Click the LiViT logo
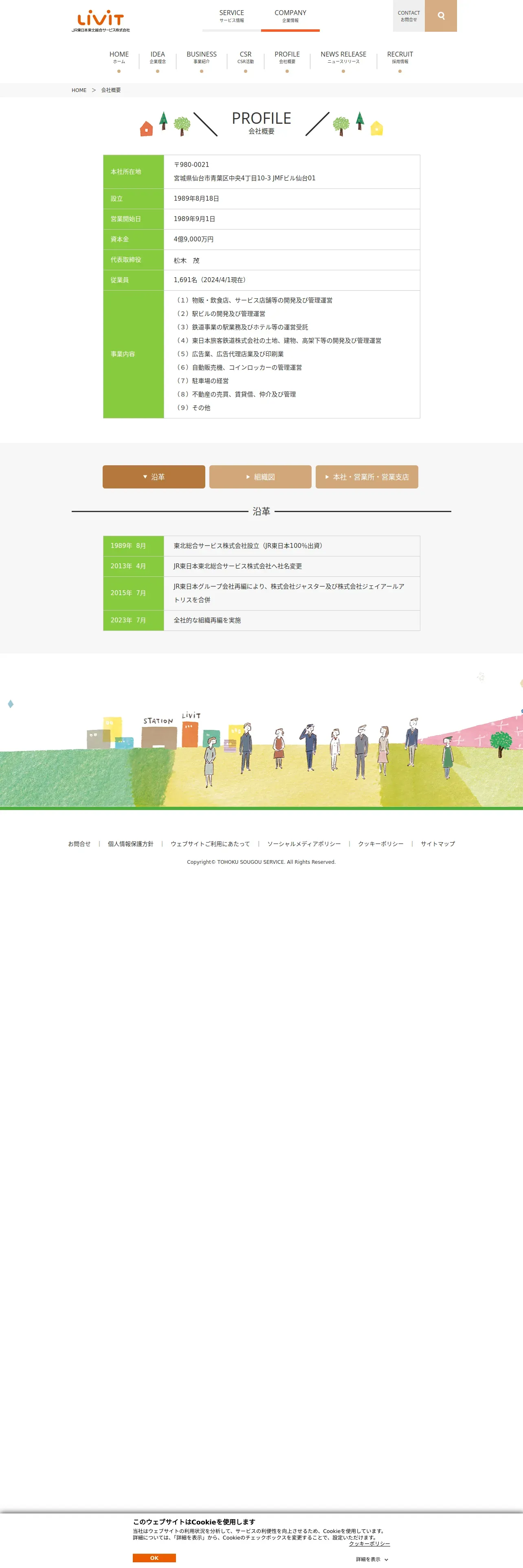This screenshot has width=523, height=1568. 101,21
